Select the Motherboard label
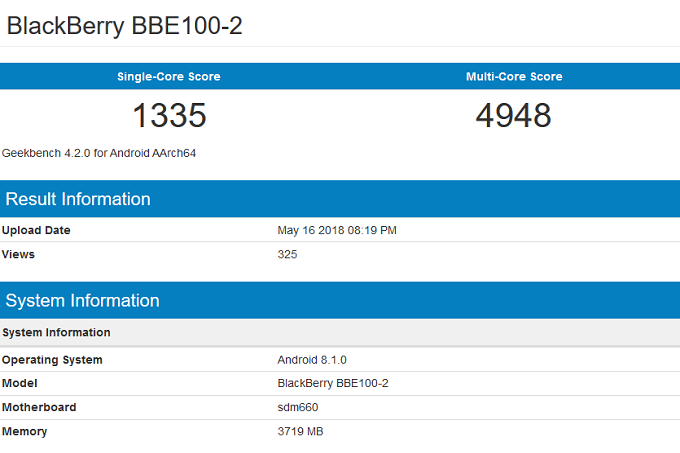Viewport: 680px width, 453px height. point(39,407)
